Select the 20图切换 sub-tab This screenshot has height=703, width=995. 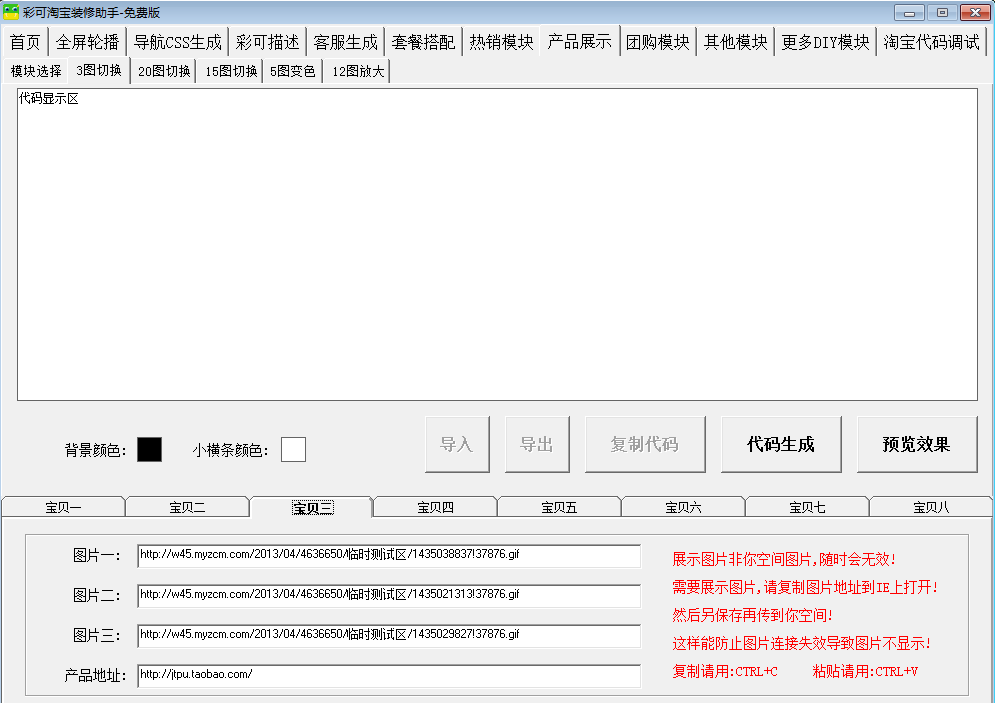(164, 71)
